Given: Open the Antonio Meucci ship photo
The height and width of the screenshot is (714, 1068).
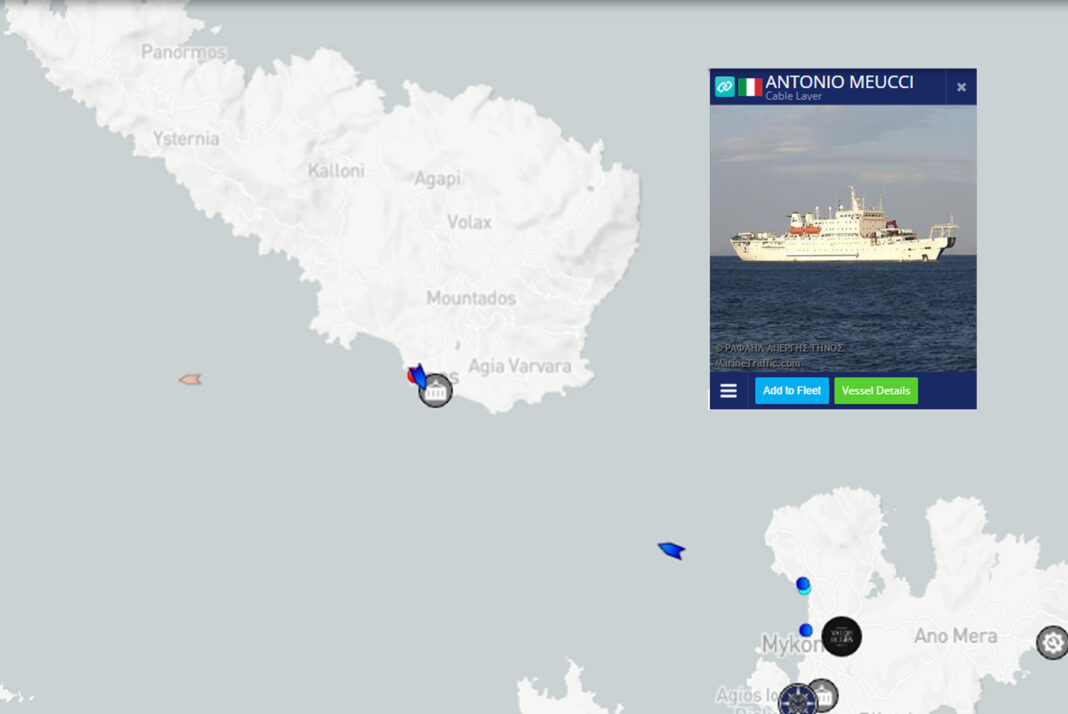Looking at the screenshot, I should coord(843,238).
